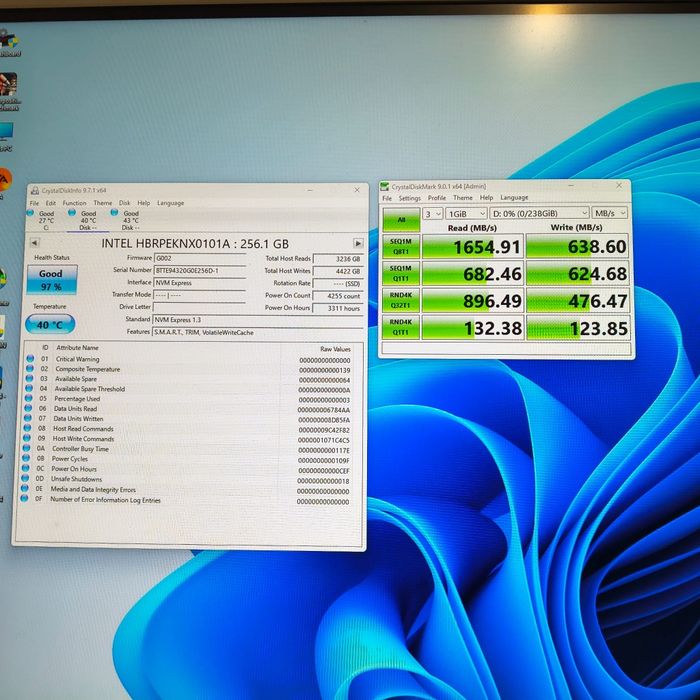Select the Percentage Used attribute row
Image resolution: width=700 pixels, height=700 pixels.
coord(189,399)
